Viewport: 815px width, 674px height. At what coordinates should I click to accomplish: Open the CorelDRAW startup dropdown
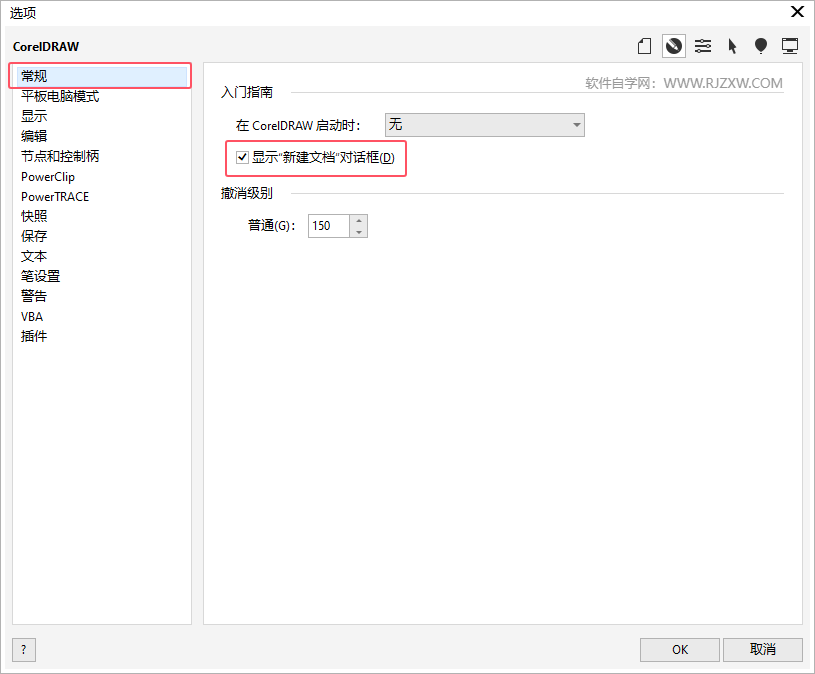[x=484, y=125]
